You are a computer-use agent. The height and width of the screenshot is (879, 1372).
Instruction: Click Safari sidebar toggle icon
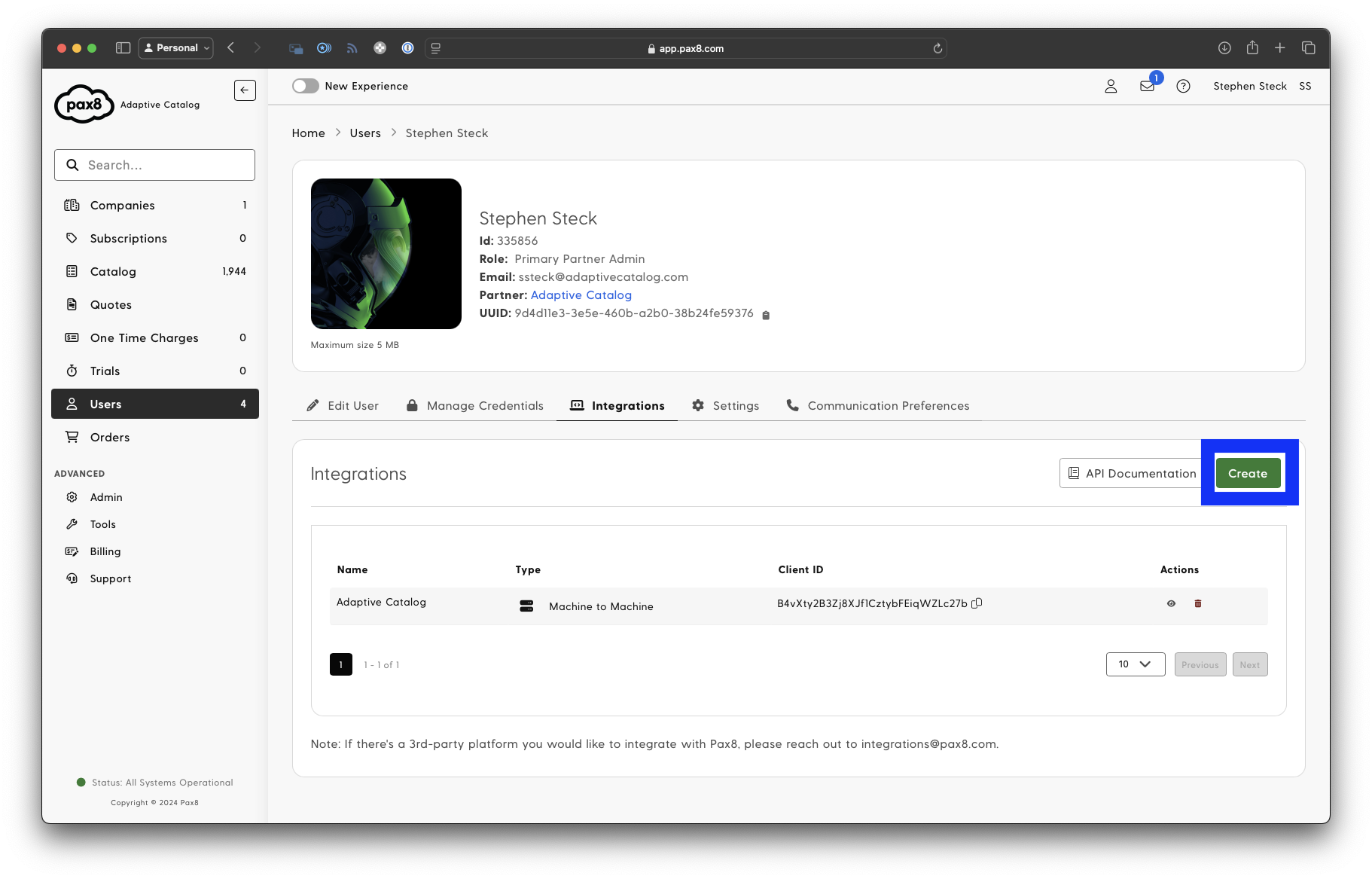pos(123,48)
